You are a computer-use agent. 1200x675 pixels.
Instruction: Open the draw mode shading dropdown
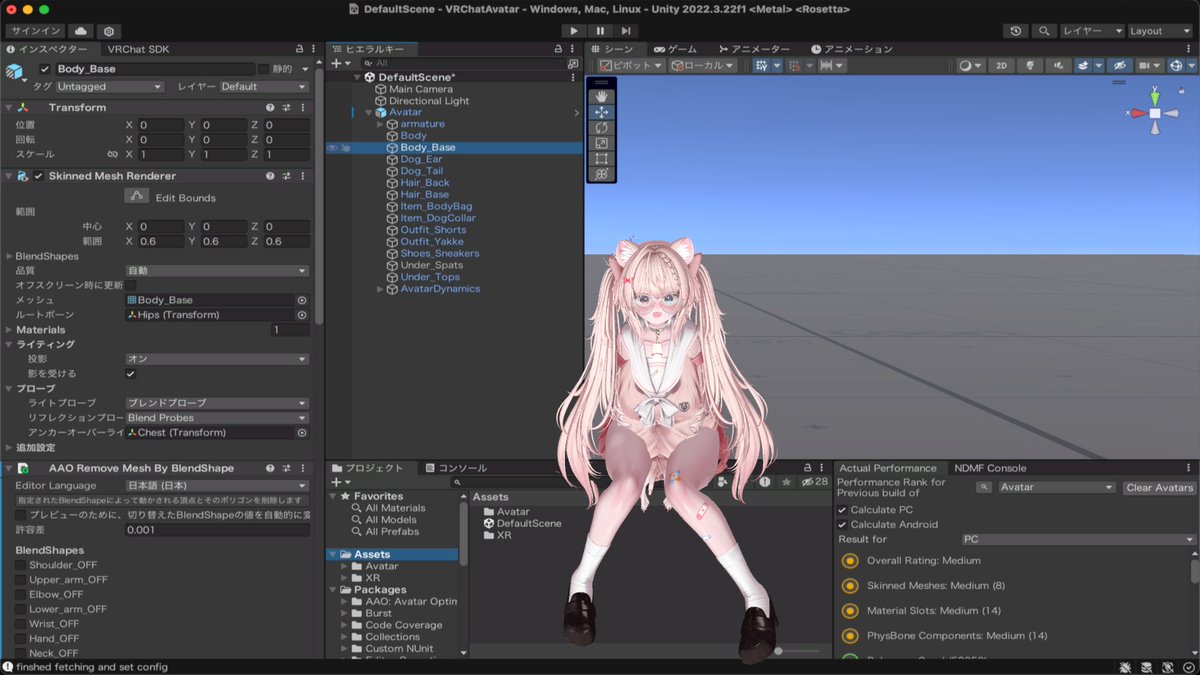coord(969,65)
